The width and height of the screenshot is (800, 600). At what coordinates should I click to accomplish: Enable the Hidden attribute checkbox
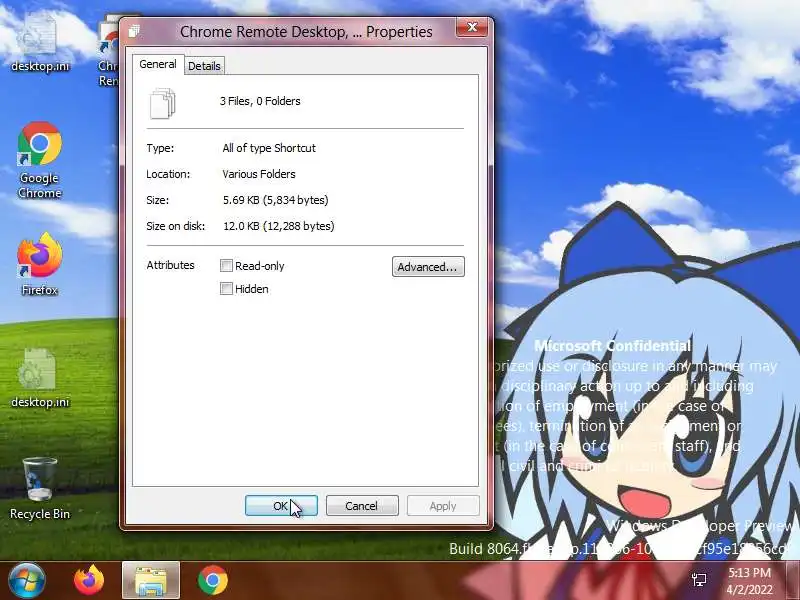click(x=226, y=288)
